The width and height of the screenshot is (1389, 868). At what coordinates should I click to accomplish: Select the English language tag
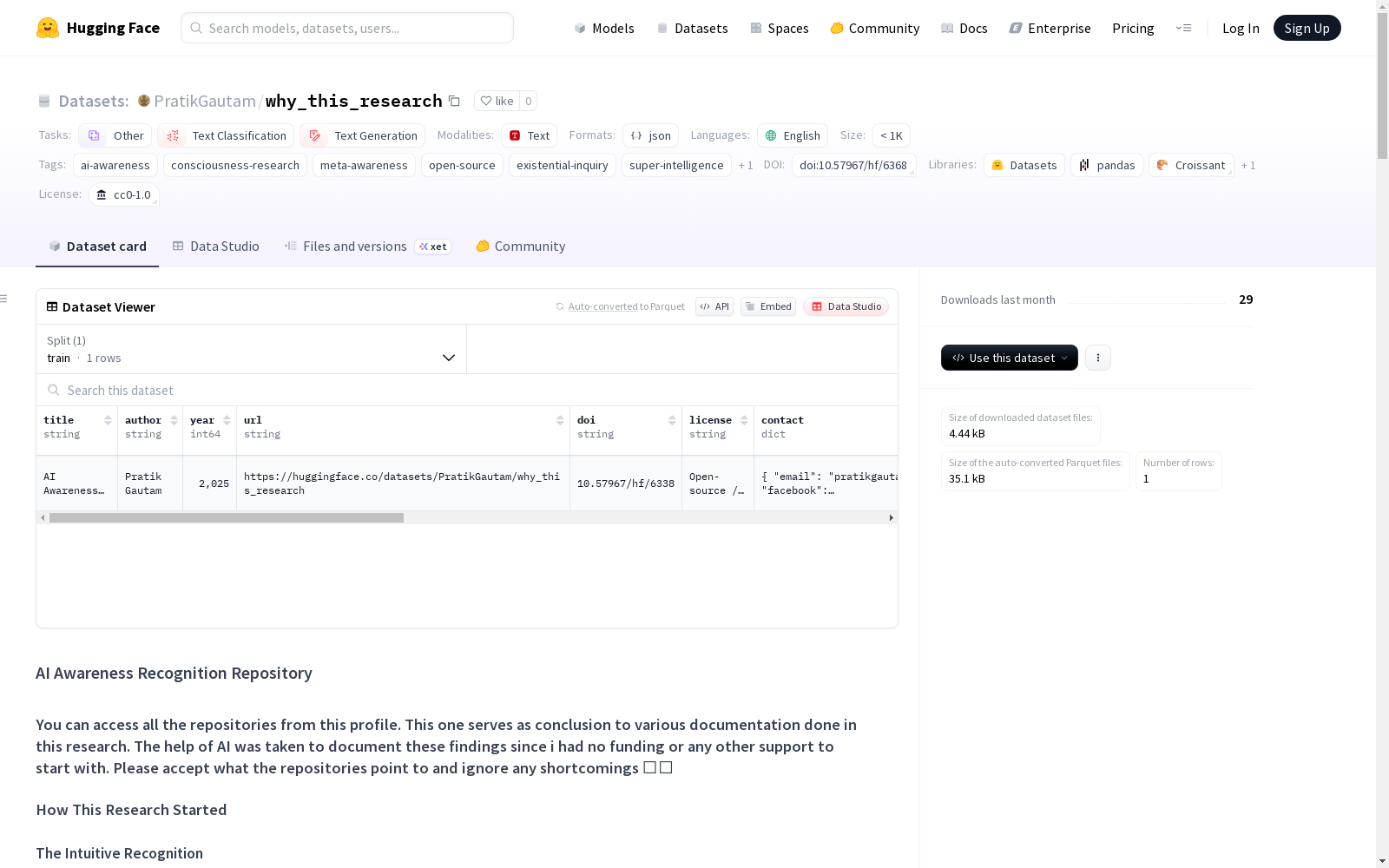(x=793, y=135)
